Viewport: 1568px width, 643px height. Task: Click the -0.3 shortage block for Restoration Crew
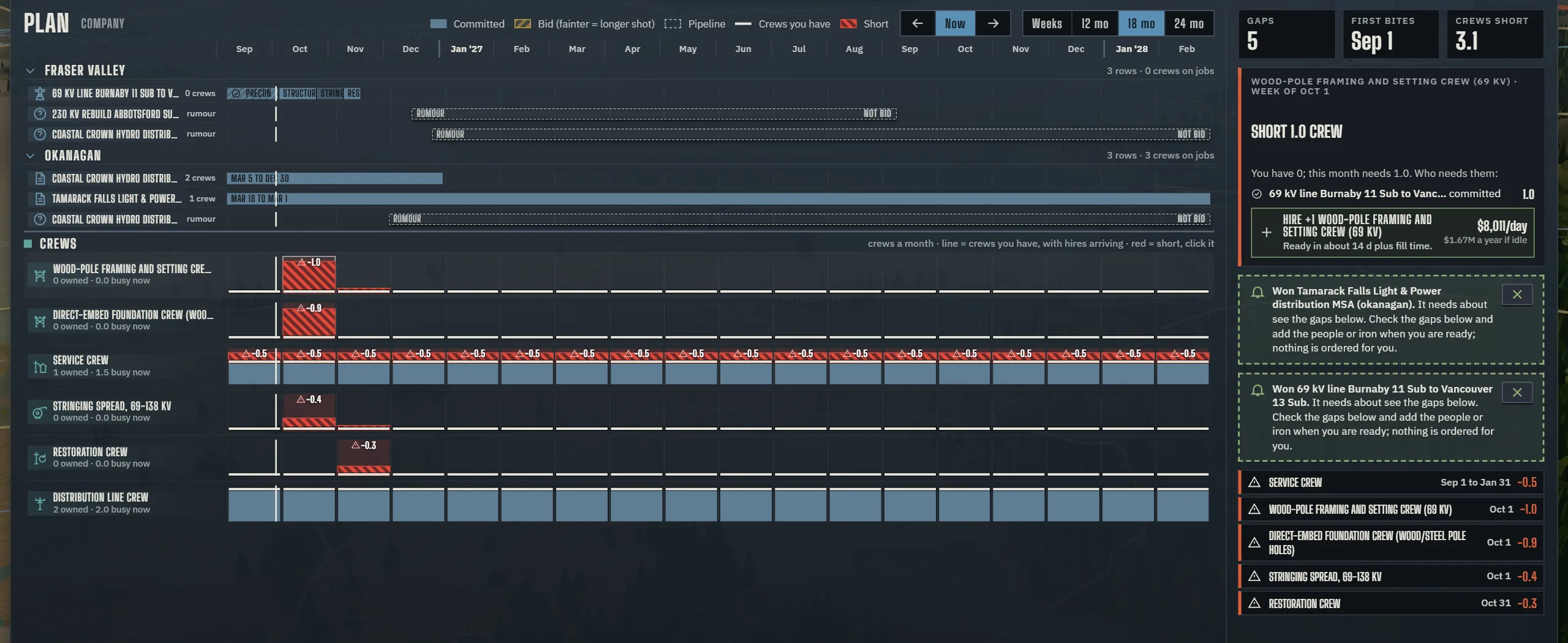coord(364,457)
